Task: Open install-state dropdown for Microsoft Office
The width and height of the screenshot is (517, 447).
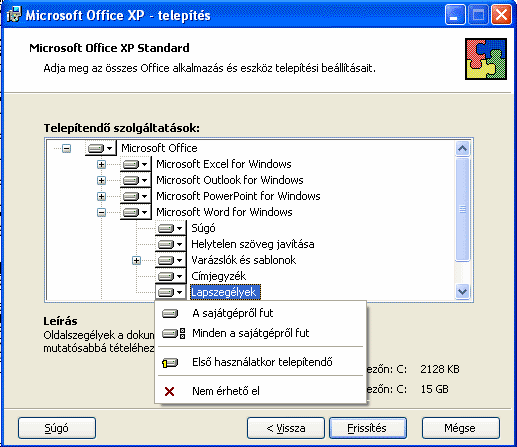Action: 100,148
